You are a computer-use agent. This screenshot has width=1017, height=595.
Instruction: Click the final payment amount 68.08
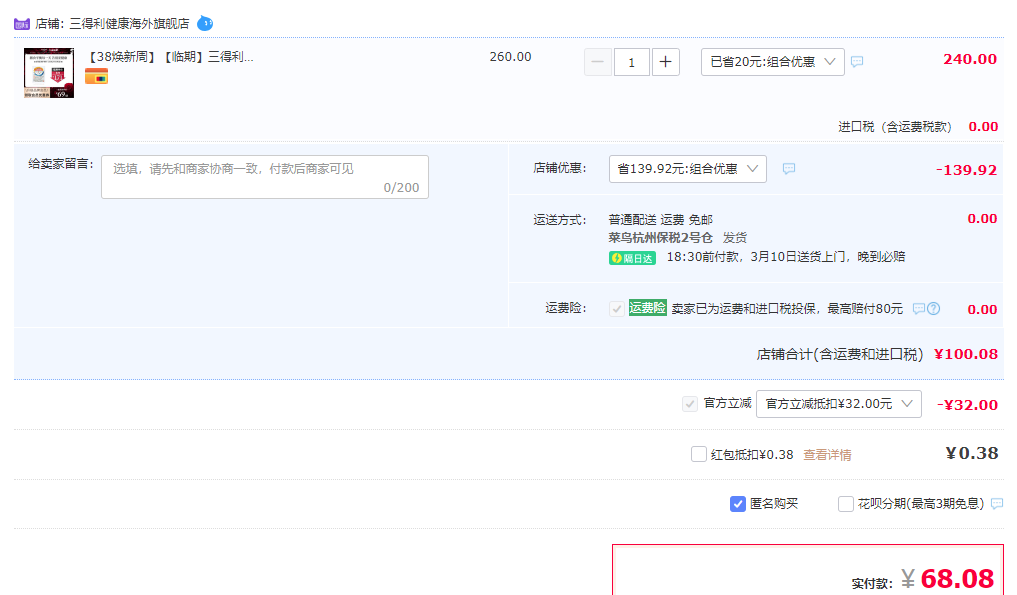pos(957,578)
